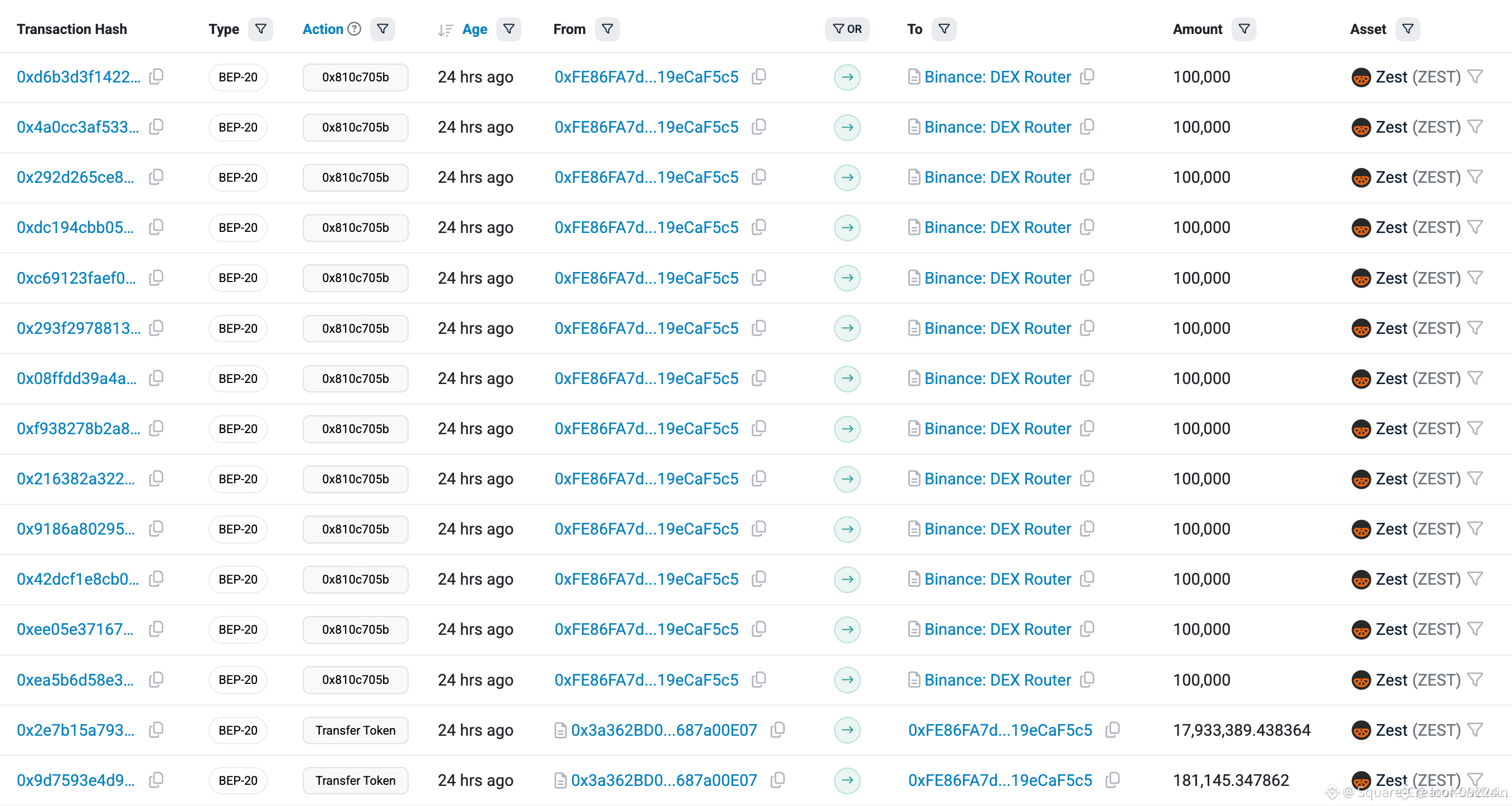This screenshot has width=1512, height=806.
Task: Filter by Zest asset in 0x2e7b15a793 row
Action: [1475, 730]
